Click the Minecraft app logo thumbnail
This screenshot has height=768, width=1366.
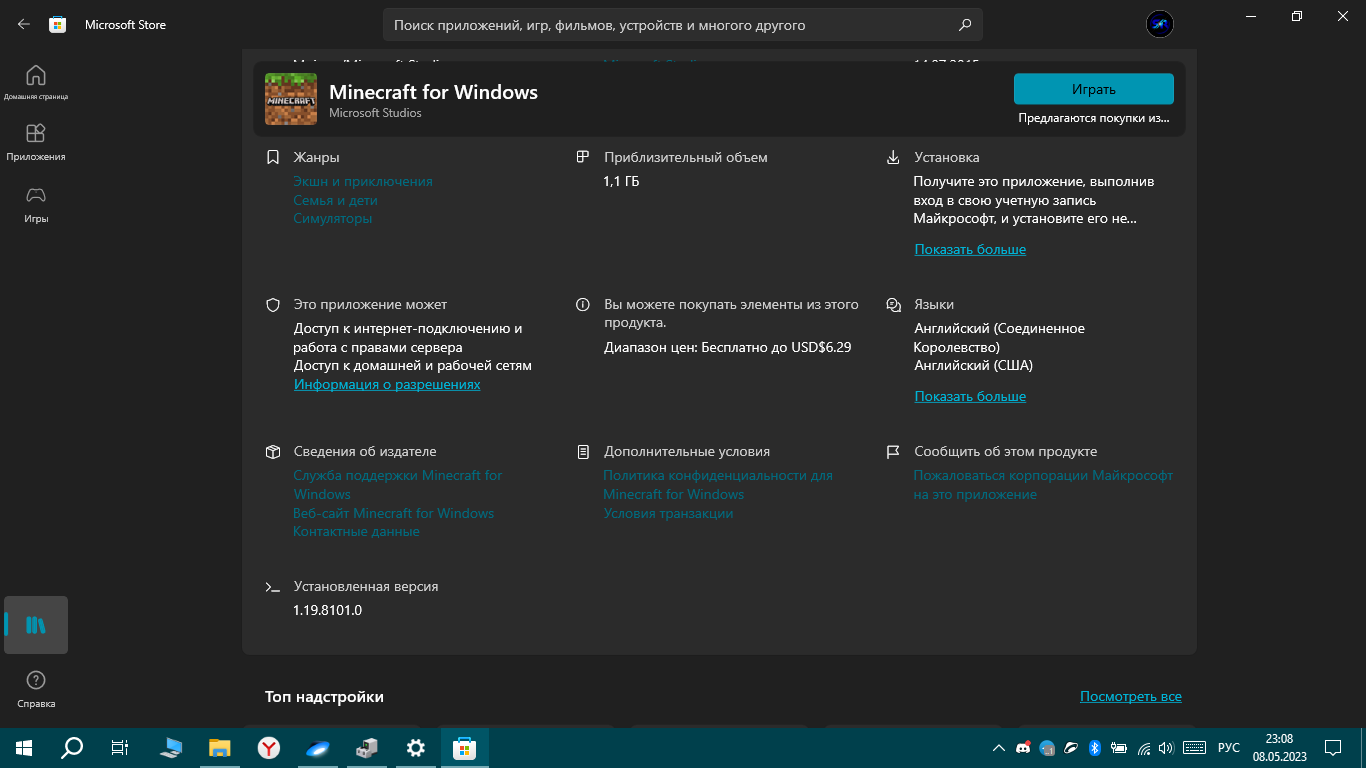click(x=291, y=99)
